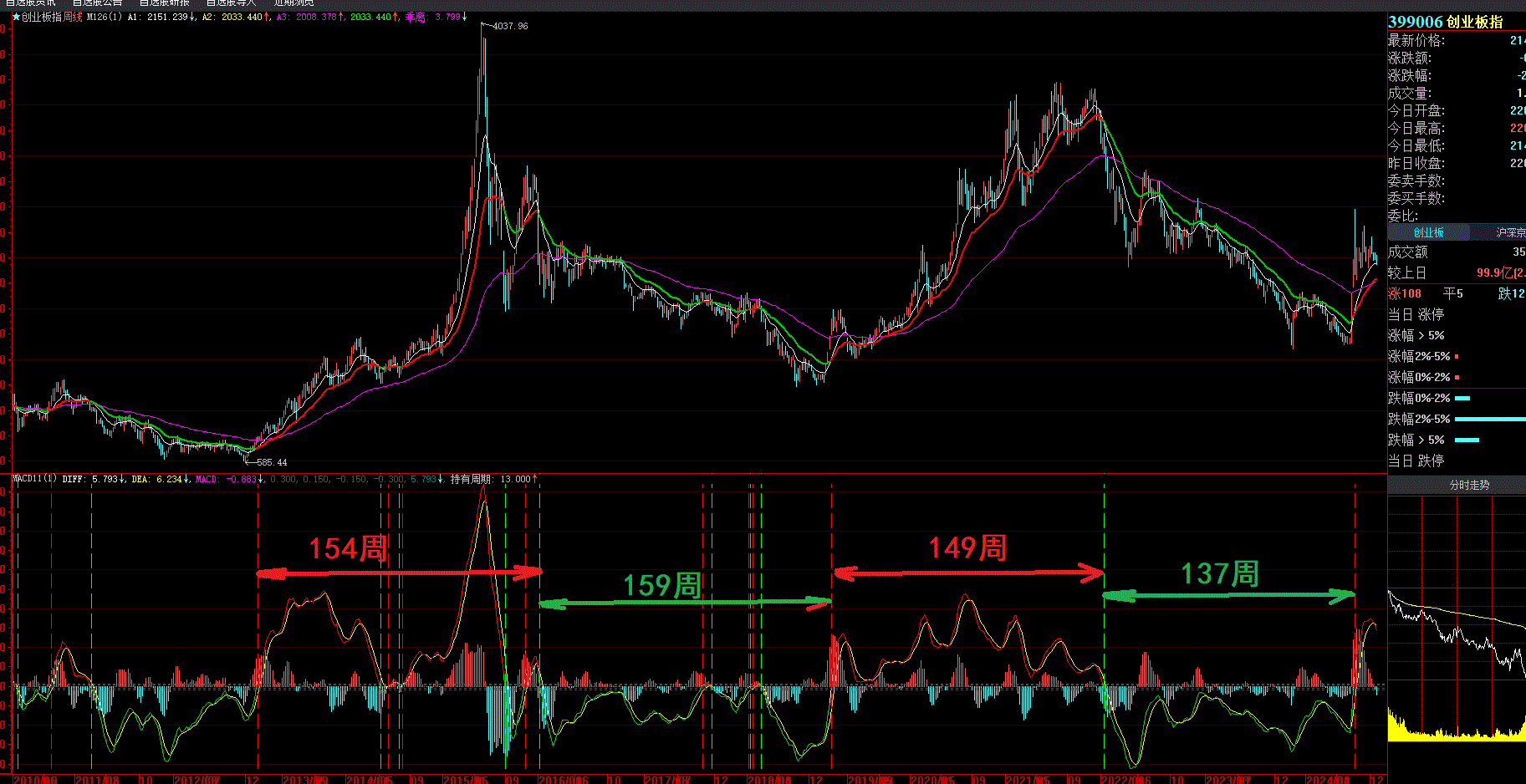
Task: Click the 585.44 low price marker
Action: [271, 462]
